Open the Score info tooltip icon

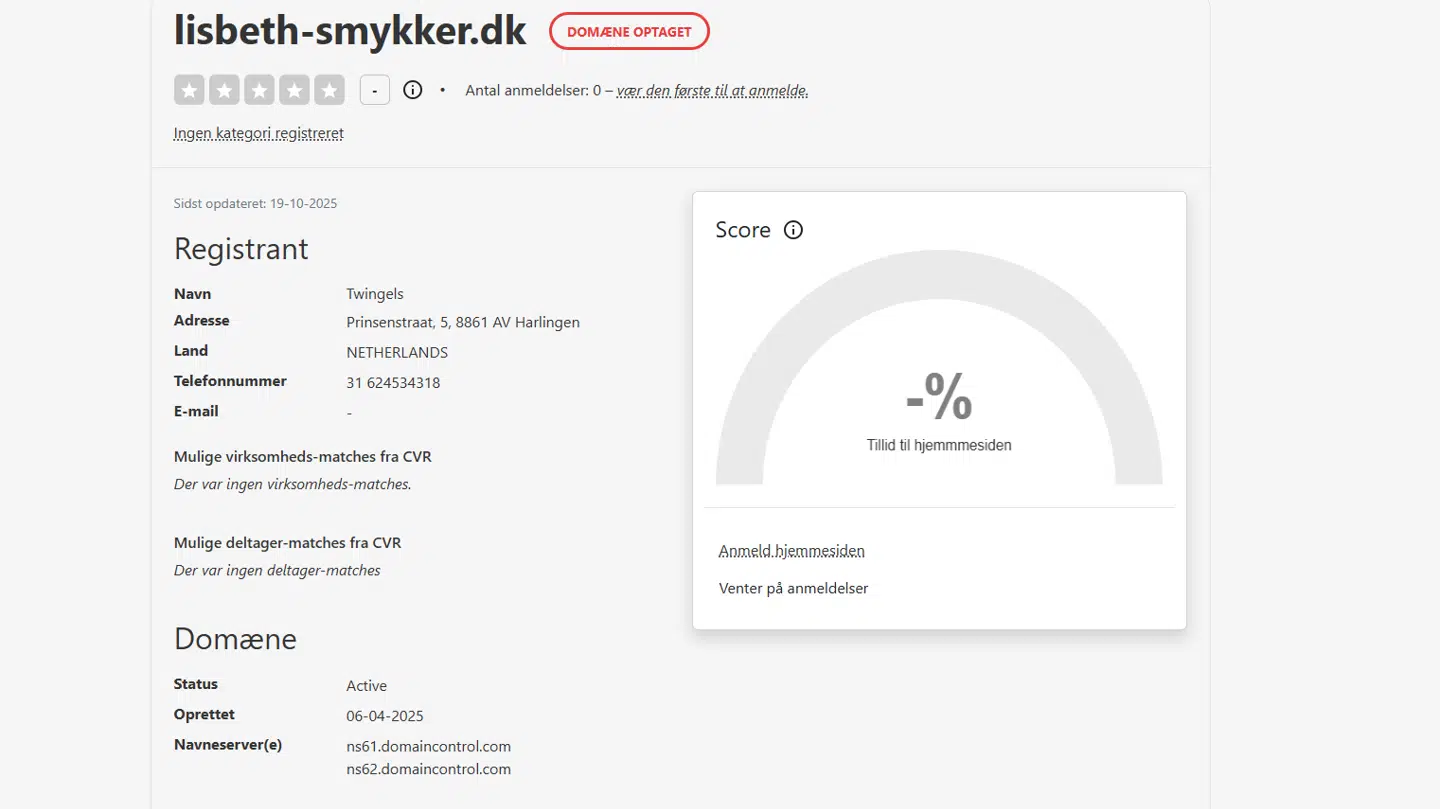[x=793, y=230]
